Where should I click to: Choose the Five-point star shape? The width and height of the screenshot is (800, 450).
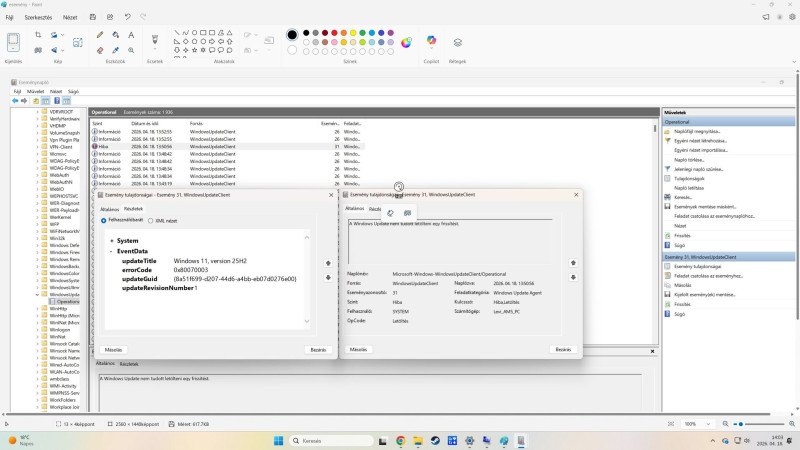coord(194,50)
